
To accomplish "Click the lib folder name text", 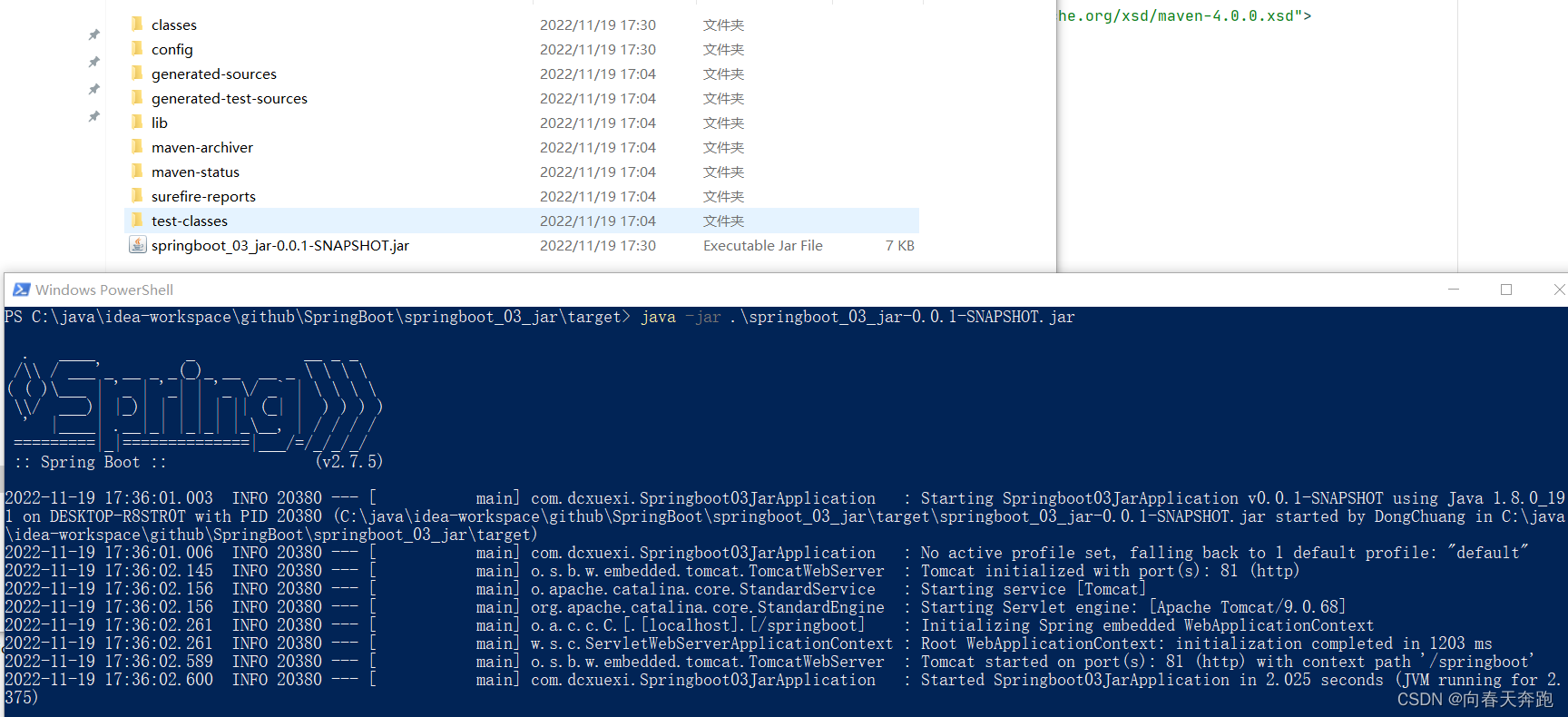I will (x=160, y=123).
